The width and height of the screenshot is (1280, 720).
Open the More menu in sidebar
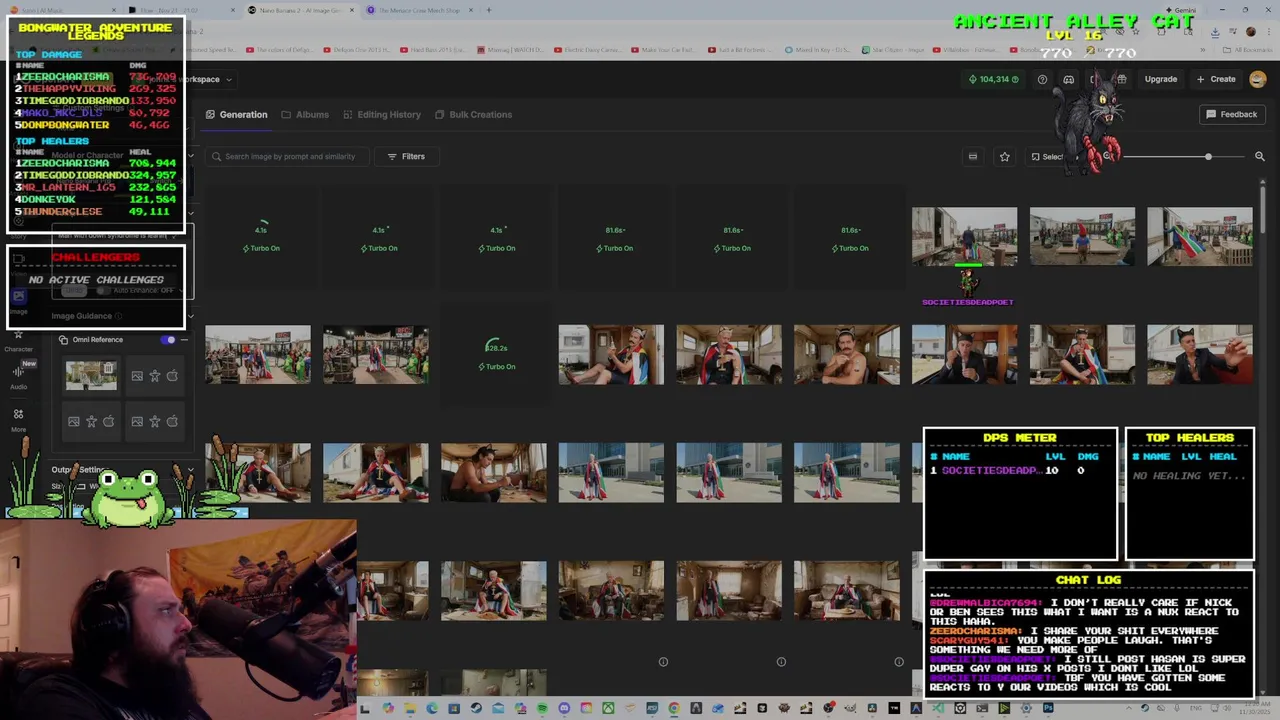point(18,419)
